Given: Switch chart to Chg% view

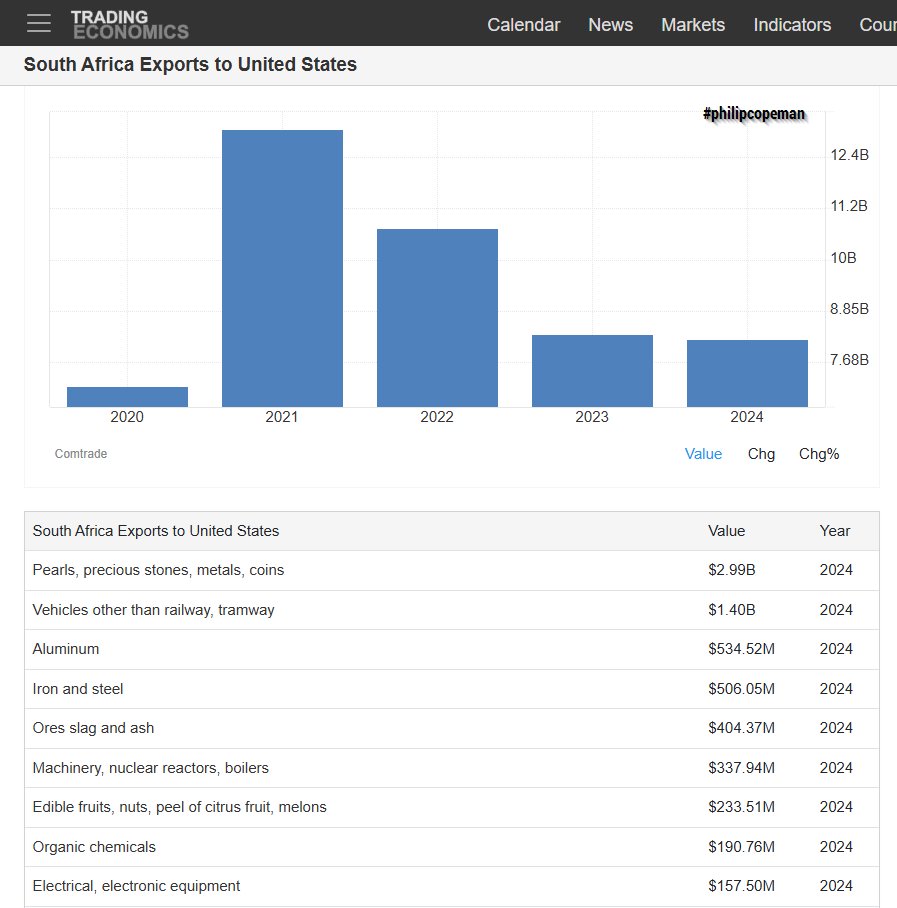Looking at the screenshot, I should coord(818,454).
